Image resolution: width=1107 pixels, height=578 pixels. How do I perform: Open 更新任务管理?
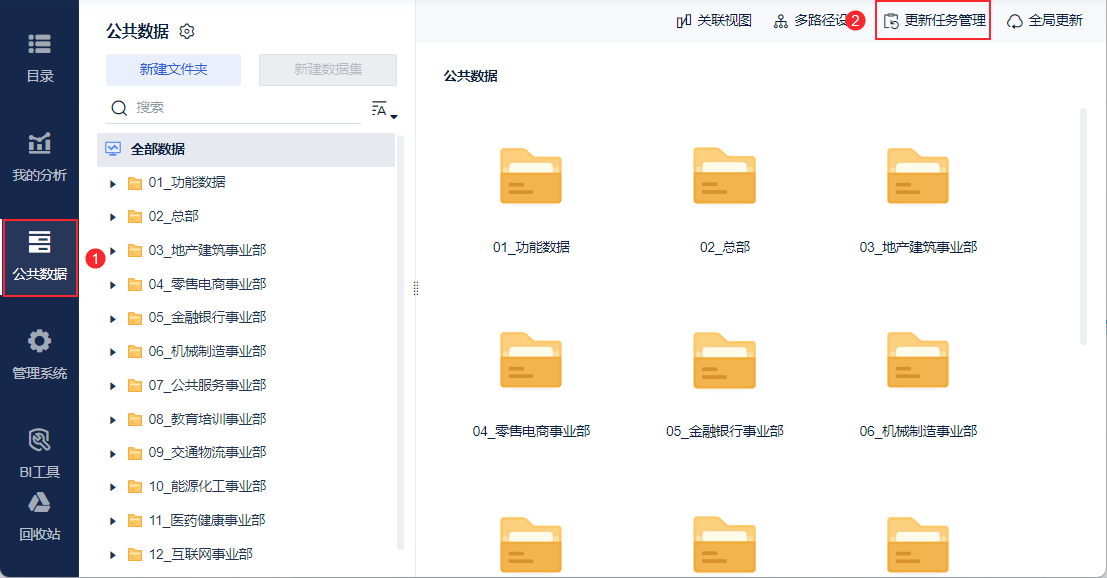point(933,20)
